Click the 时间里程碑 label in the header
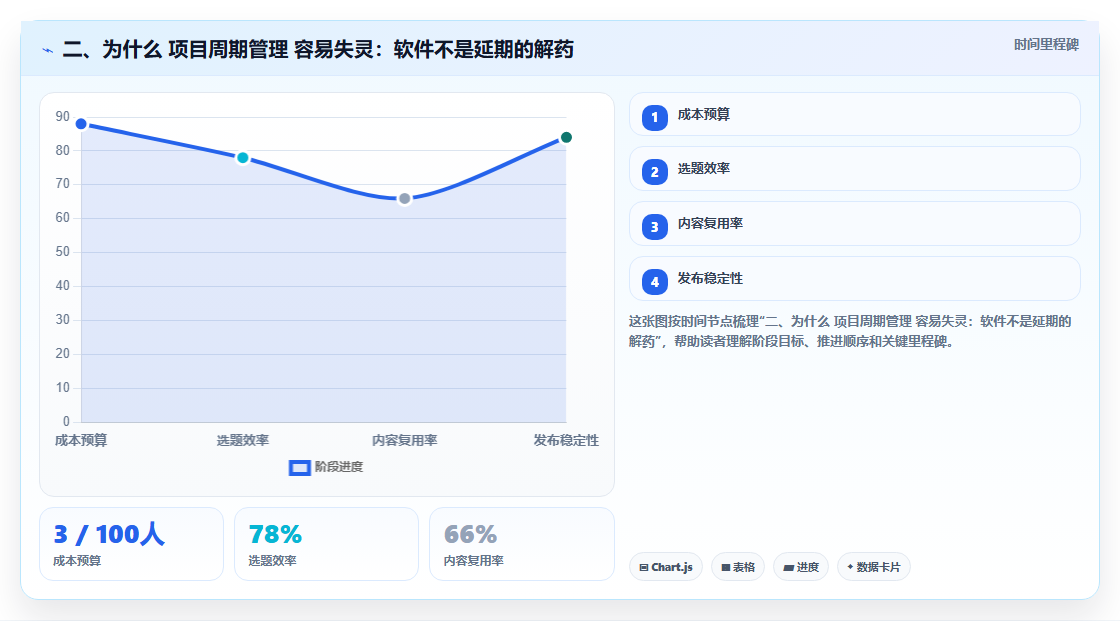This screenshot has height=621, width=1120. pos(1046,44)
